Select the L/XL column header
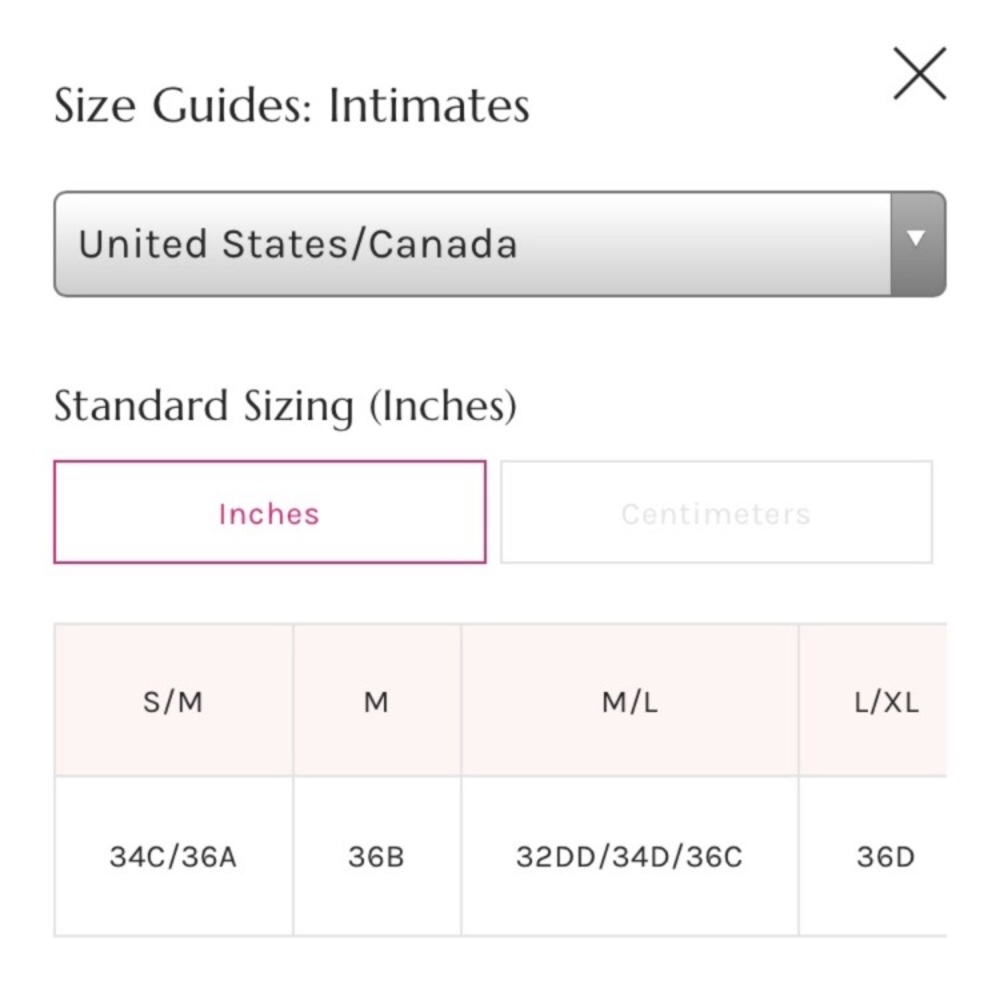 (885, 702)
